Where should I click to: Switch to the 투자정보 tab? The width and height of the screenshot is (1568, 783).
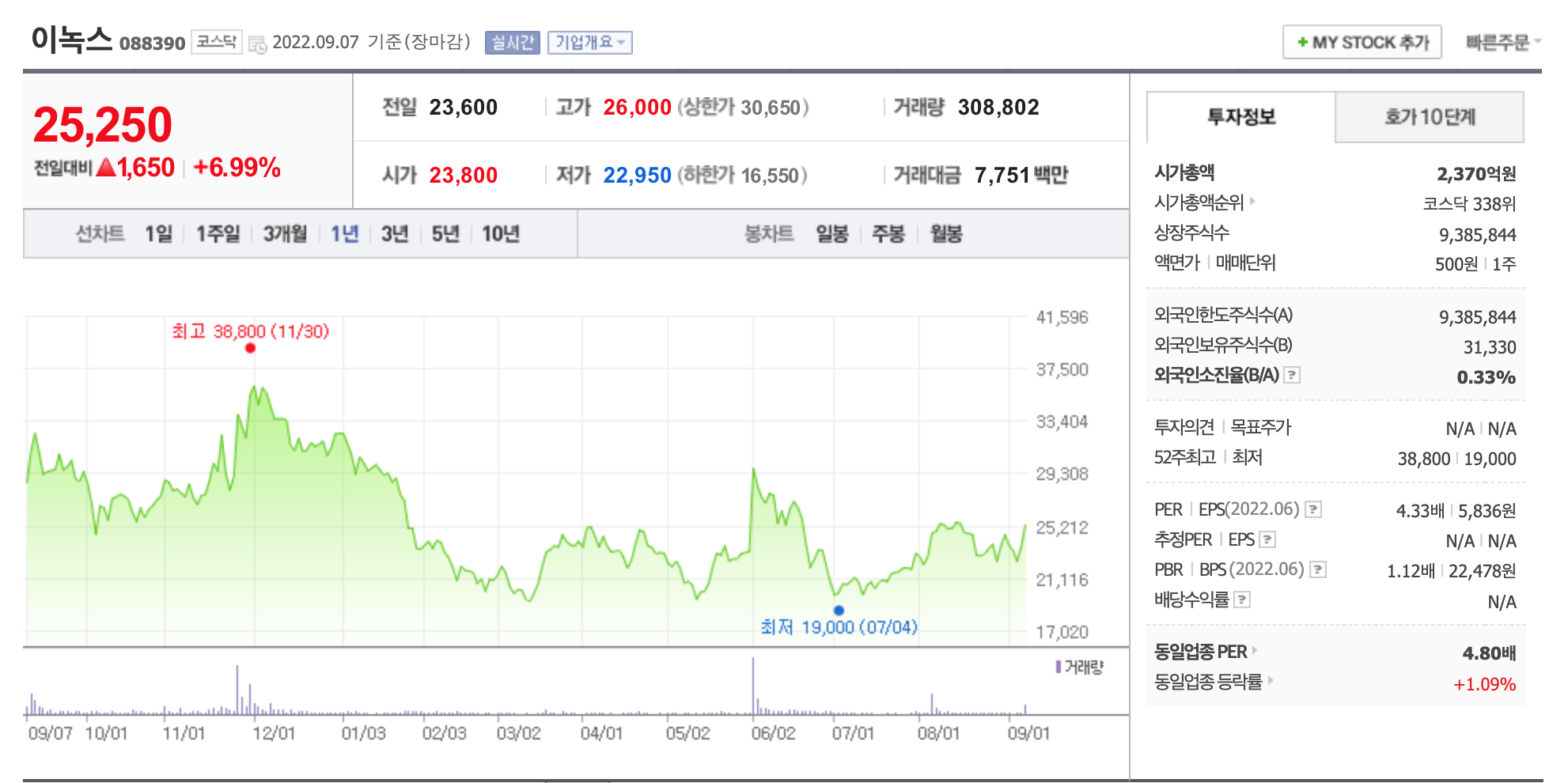coord(1240,117)
